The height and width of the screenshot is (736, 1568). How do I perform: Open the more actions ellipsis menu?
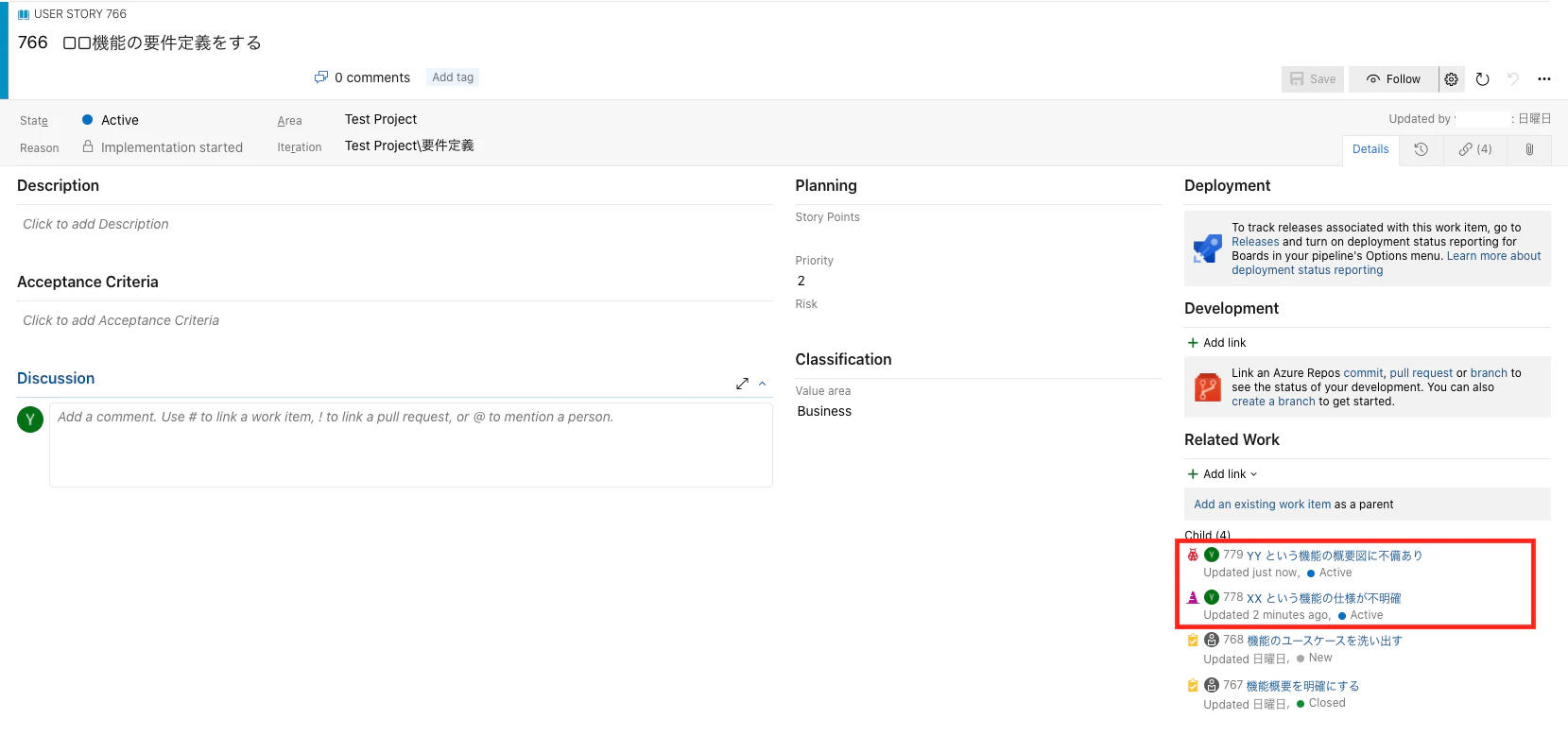(1544, 79)
